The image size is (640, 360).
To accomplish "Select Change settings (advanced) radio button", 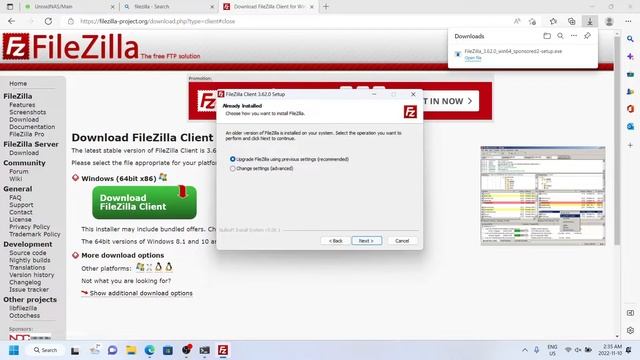I will point(233,168).
